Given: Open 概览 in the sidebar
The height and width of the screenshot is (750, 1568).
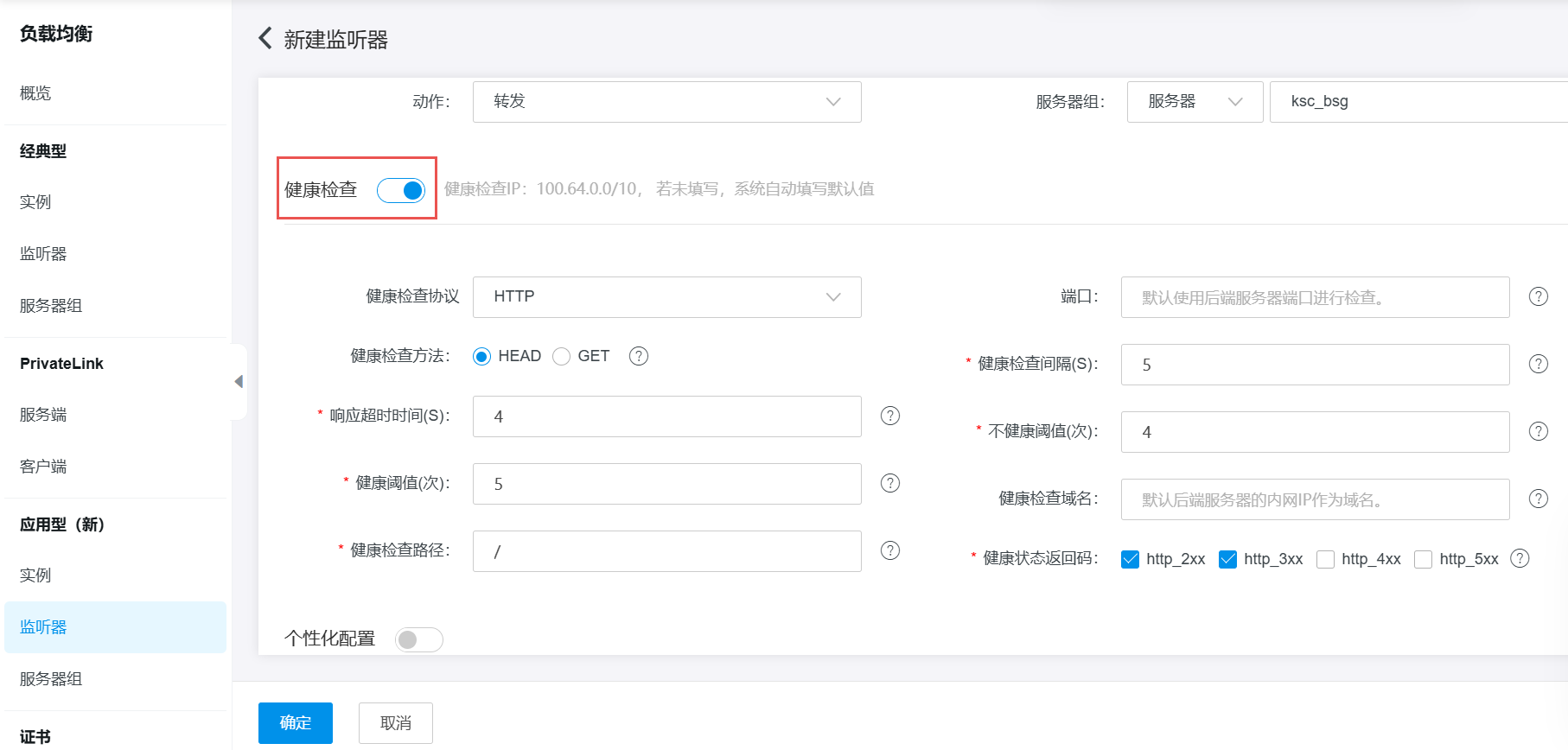Looking at the screenshot, I should (35, 93).
